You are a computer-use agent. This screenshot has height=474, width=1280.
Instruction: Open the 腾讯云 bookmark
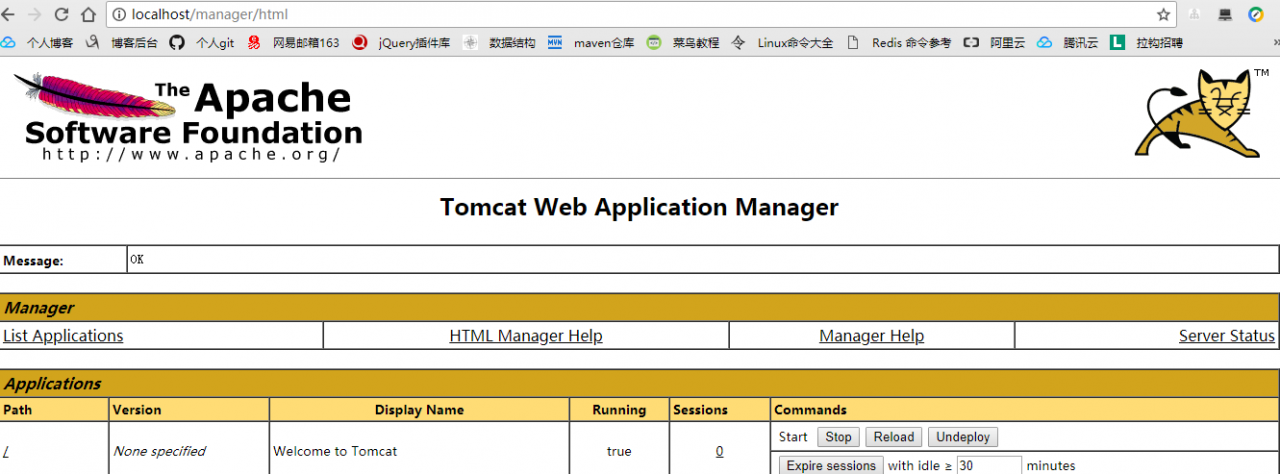click(1068, 43)
